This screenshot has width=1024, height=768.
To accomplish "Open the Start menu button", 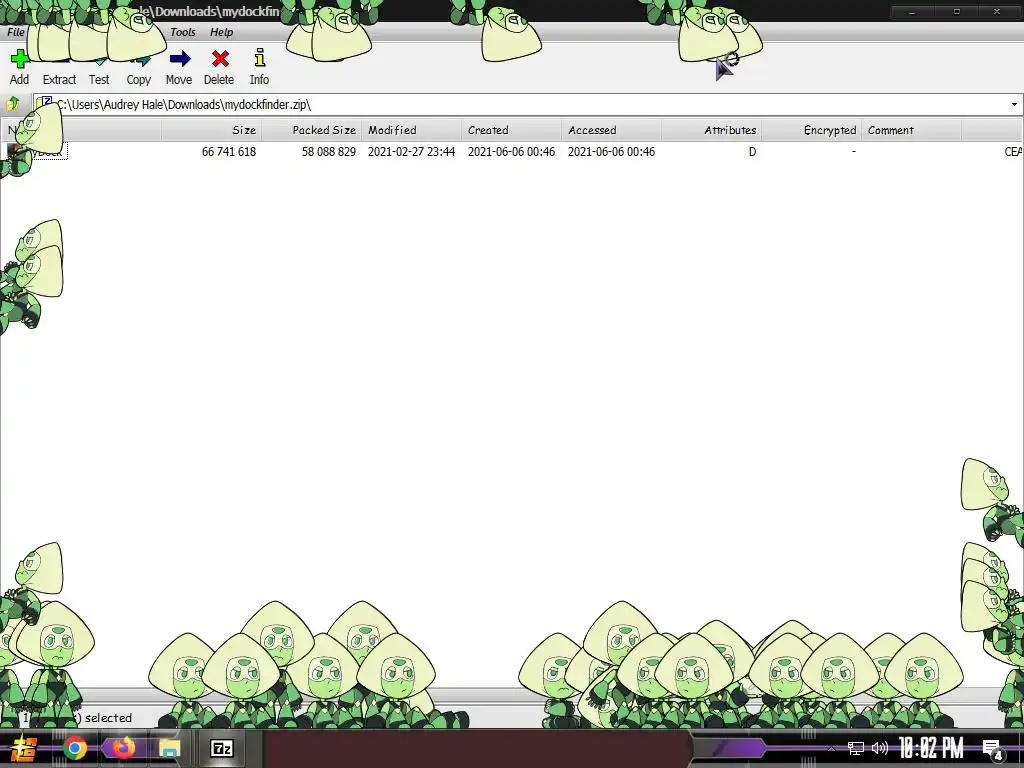I will pos(24,748).
